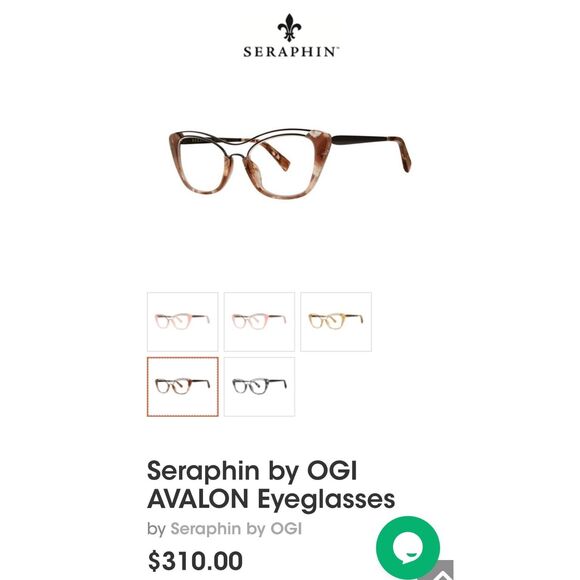Click the gray back-to-top arrow button
The width and height of the screenshot is (580, 580).
point(442,571)
